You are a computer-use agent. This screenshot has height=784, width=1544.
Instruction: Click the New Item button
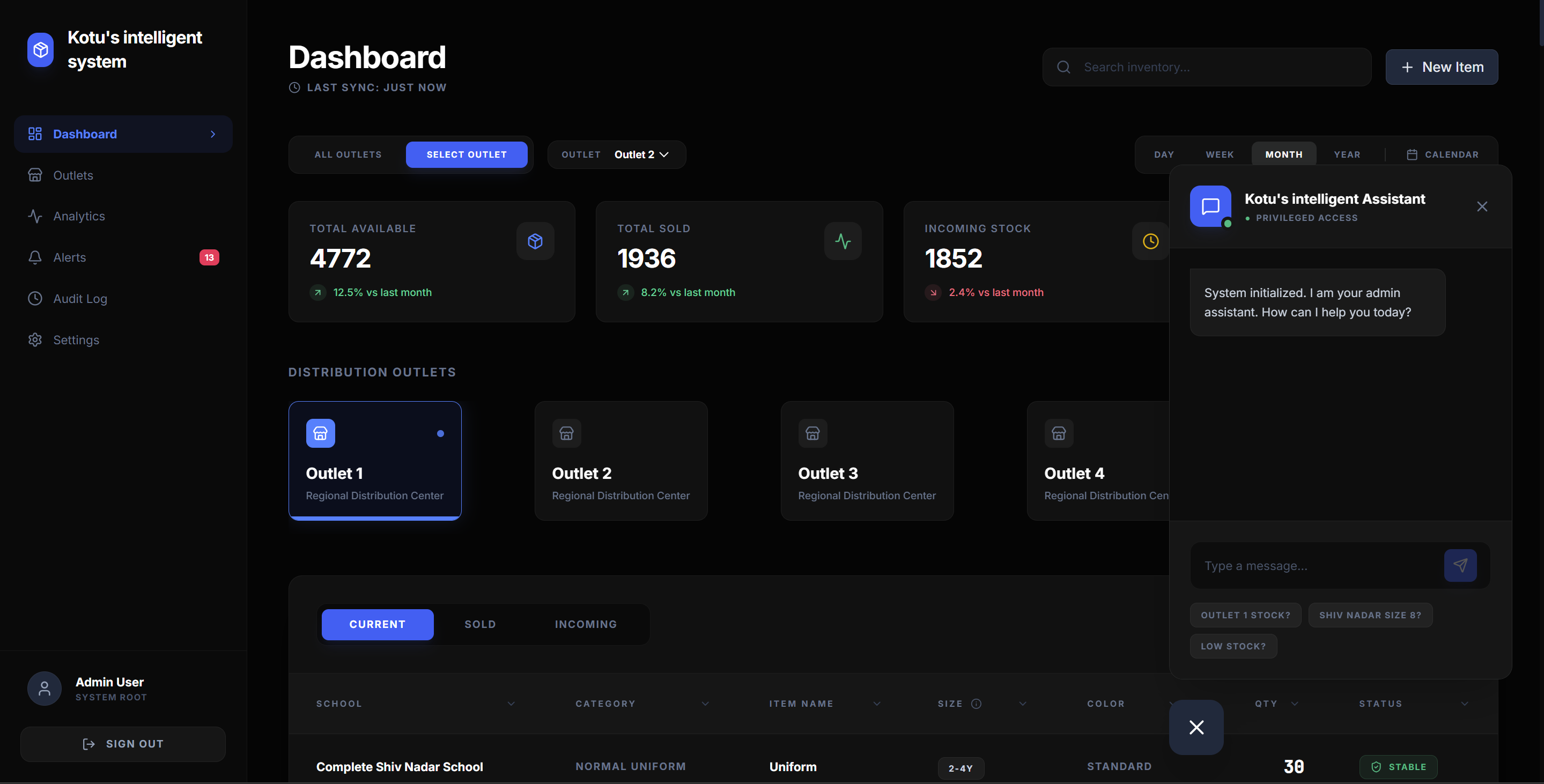(1441, 67)
